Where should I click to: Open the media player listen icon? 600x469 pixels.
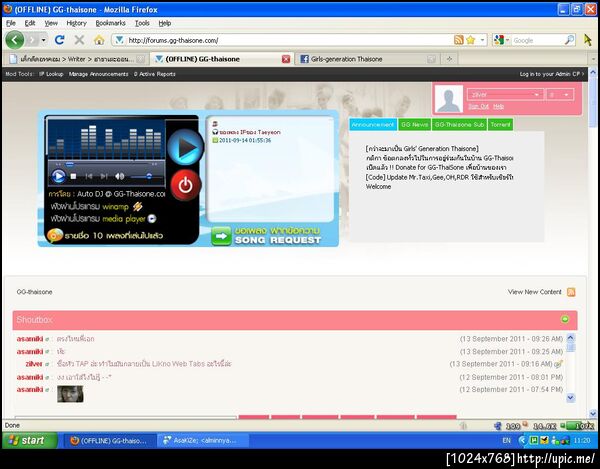[152, 219]
